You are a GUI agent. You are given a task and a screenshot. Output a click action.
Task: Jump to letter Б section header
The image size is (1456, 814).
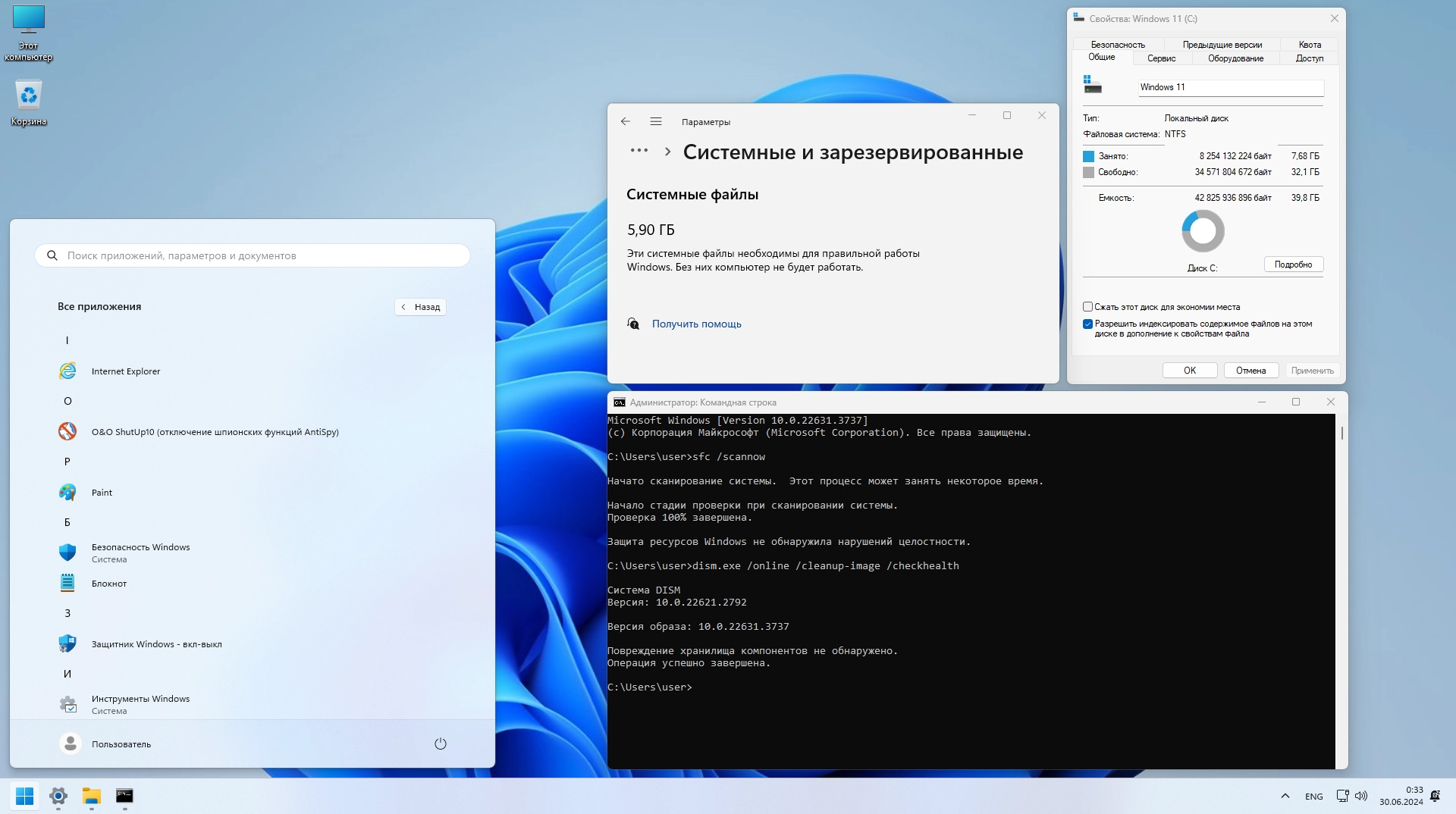click(67, 522)
